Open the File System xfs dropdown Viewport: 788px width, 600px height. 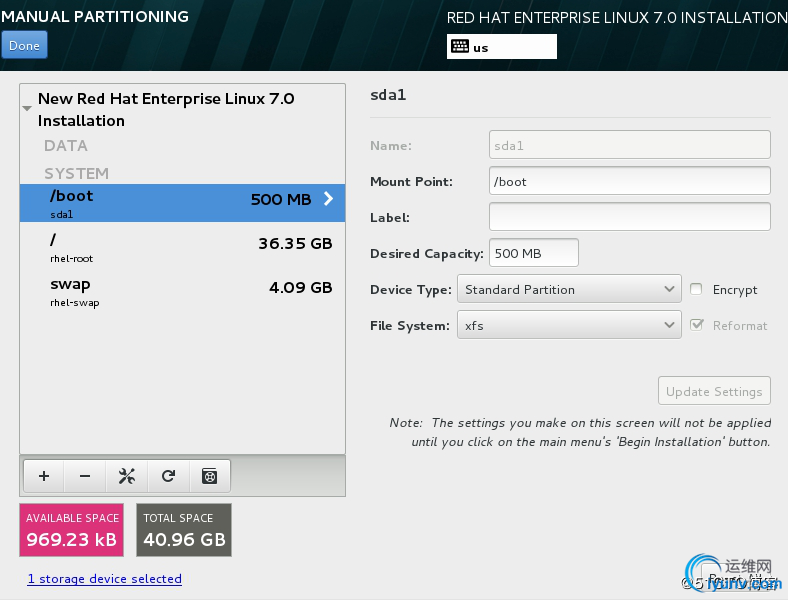569,325
